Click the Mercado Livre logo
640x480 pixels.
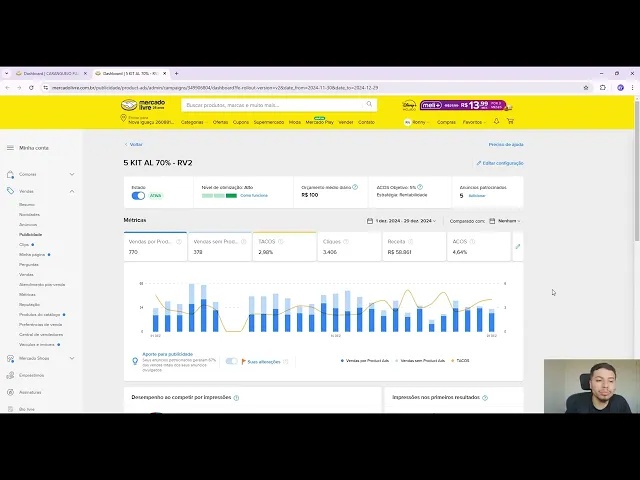coord(143,105)
